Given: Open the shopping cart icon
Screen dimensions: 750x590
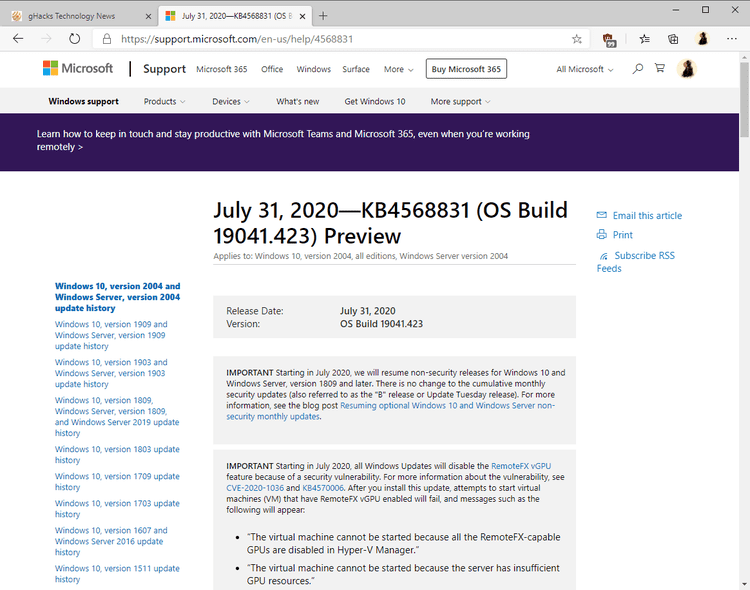Looking at the screenshot, I should [660, 68].
